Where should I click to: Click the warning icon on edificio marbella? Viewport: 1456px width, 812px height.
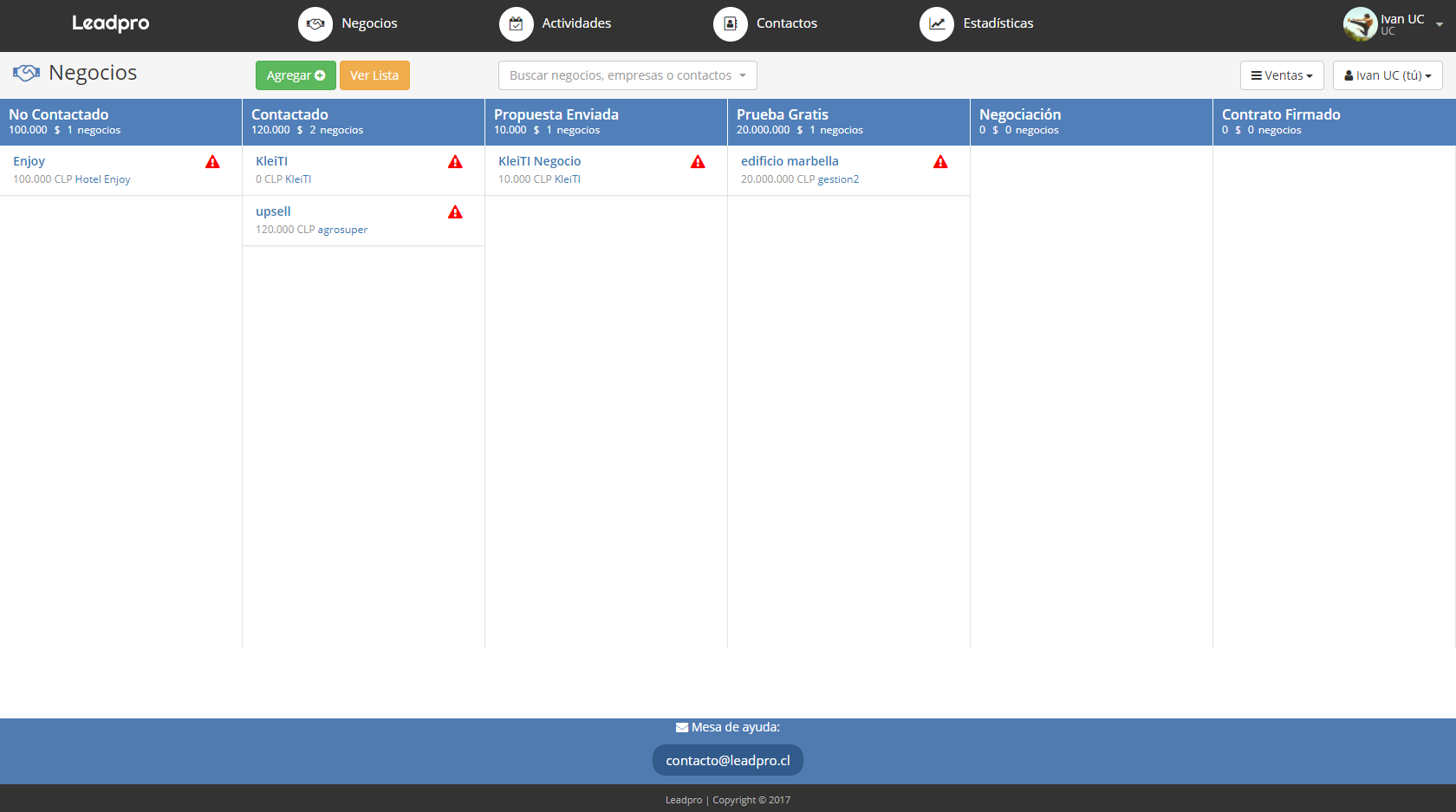[x=940, y=162]
